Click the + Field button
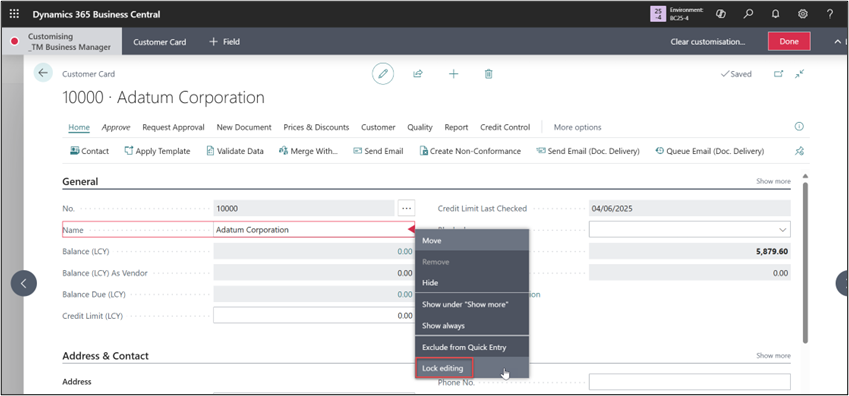 click(224, 42)
